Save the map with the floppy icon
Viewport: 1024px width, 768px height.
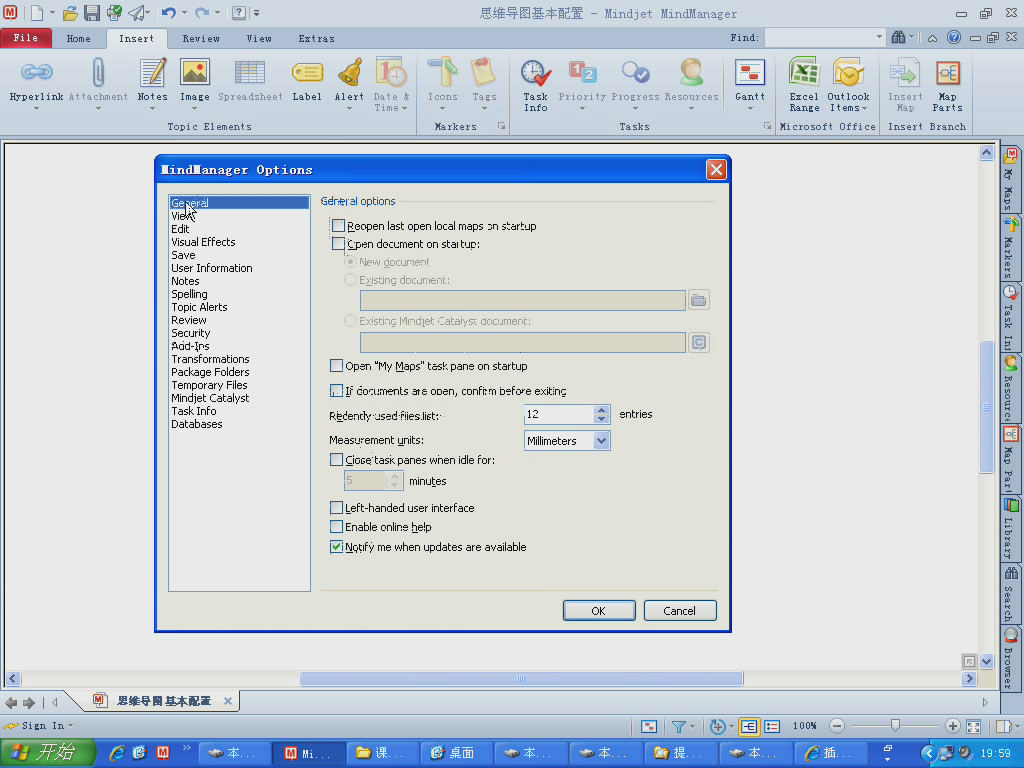tap(91, 12)
